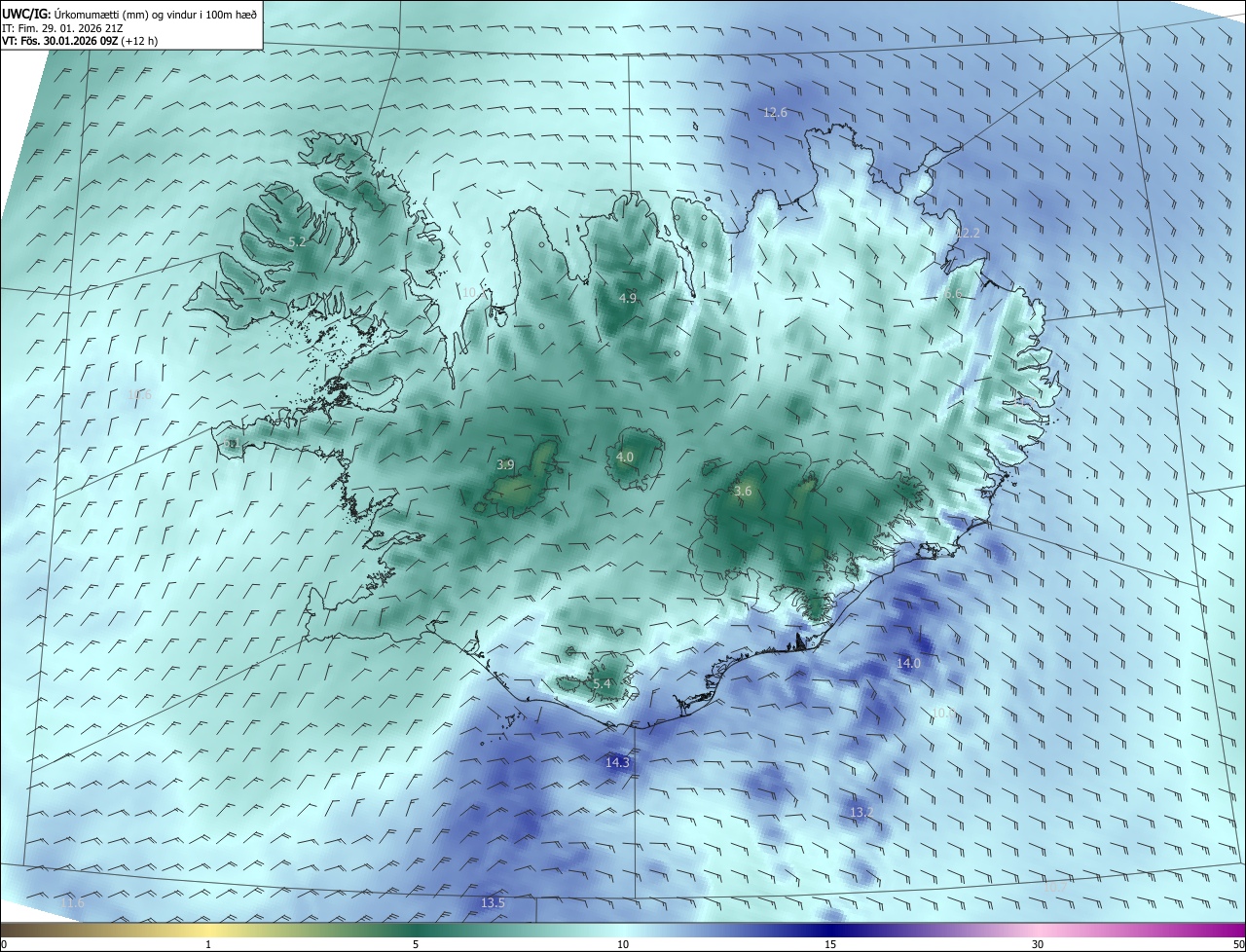Click the 0 tick on the color scale
The image size is (1246, 952).
click(4, 944)
